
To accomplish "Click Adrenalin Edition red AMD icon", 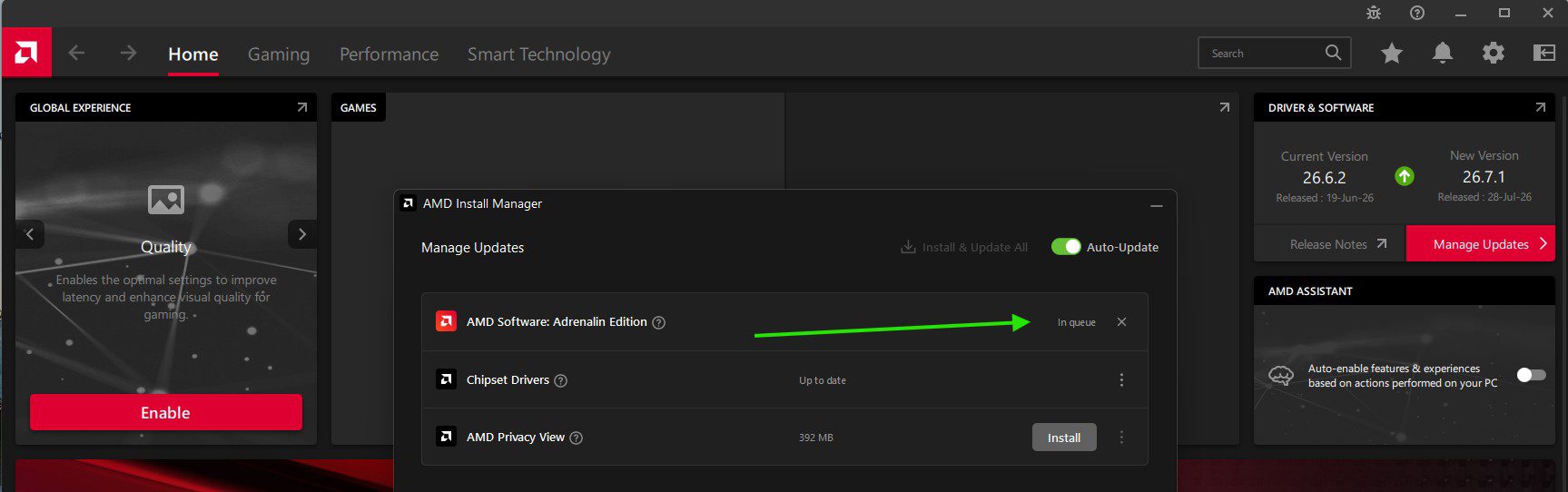I will 446,321.
